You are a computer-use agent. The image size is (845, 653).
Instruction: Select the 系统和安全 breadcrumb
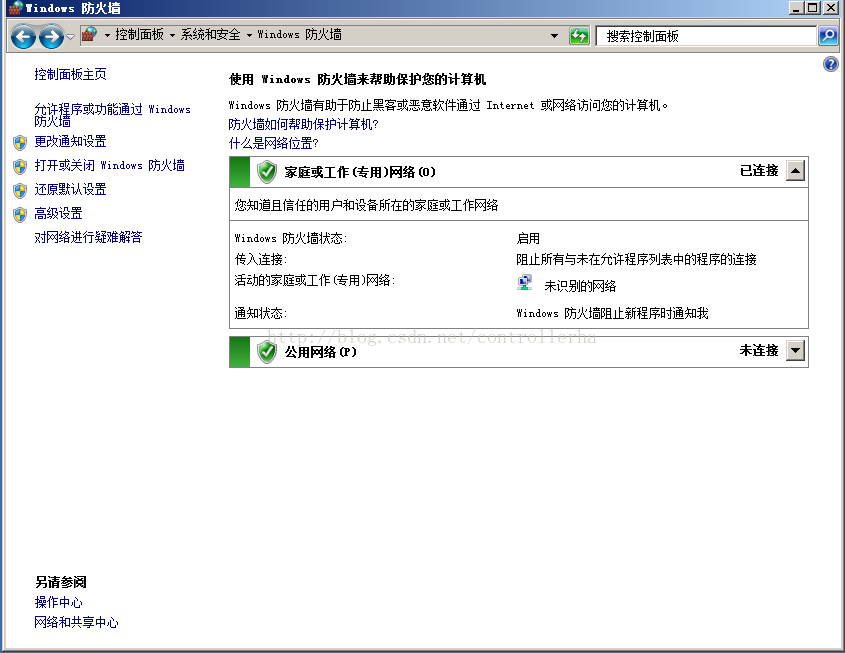pos(210,34)
